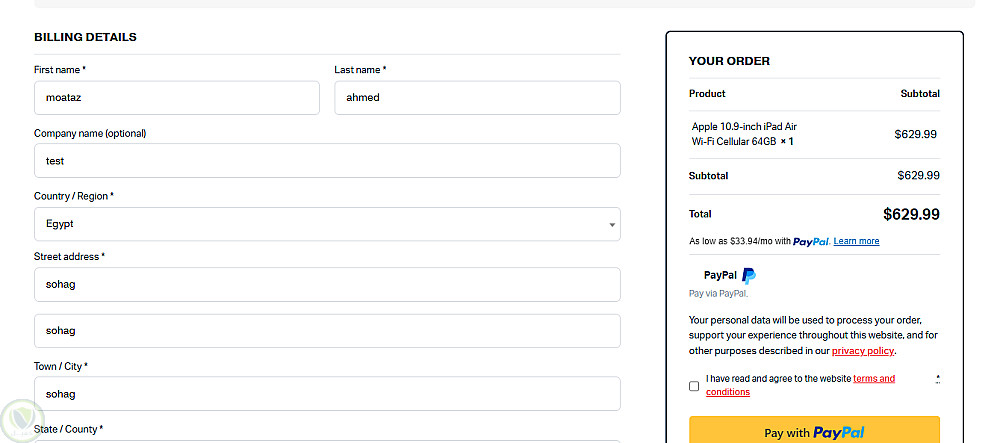The height and width of the screenshot is (443, 1000).
Task: Click the dropdown arrow beside Egypt
Action: coord(612,225)
